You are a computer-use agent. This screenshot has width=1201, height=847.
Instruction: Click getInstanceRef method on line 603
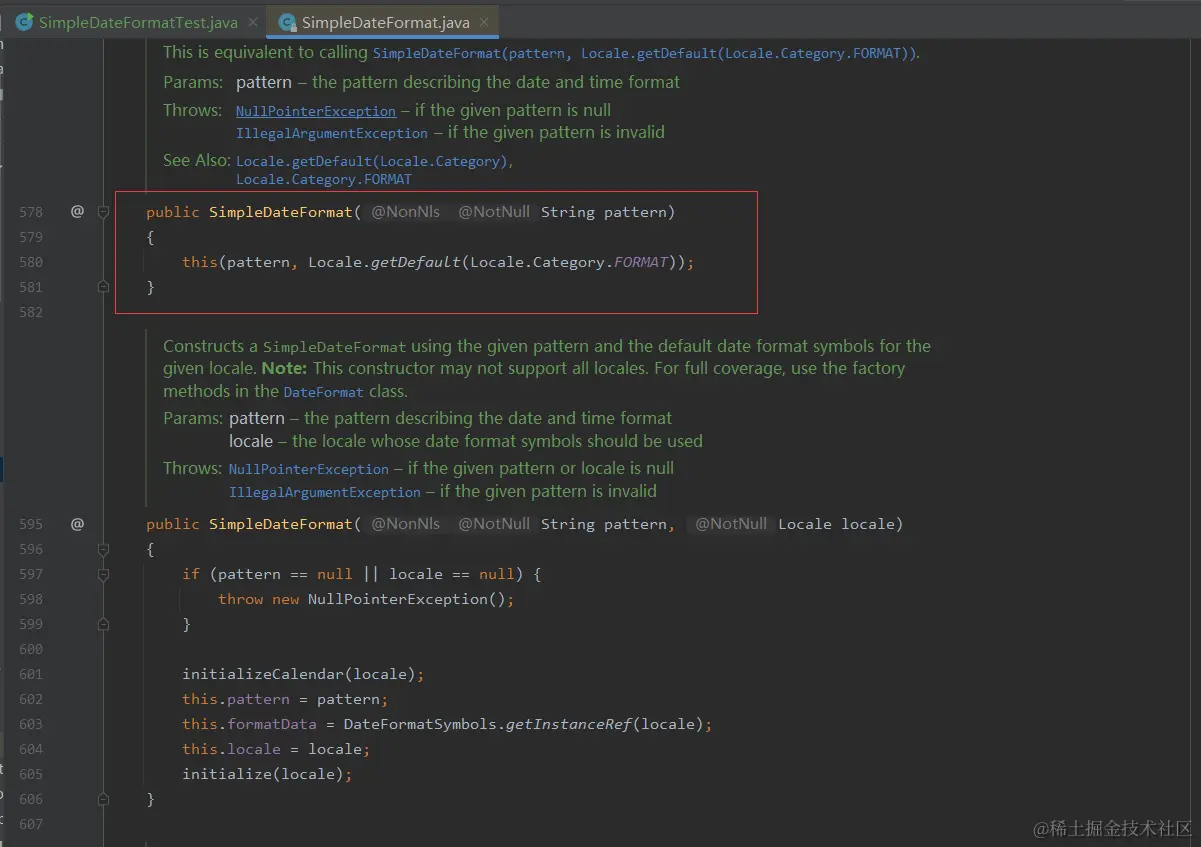[569, 724]
